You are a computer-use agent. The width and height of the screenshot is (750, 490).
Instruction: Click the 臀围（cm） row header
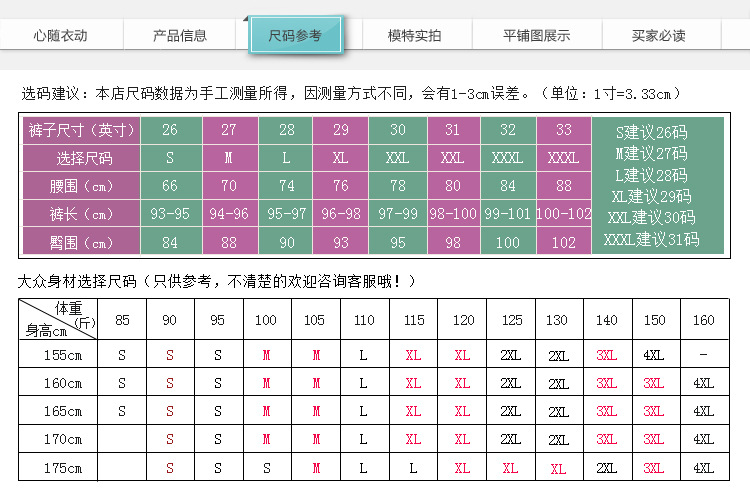click(81, 242)
